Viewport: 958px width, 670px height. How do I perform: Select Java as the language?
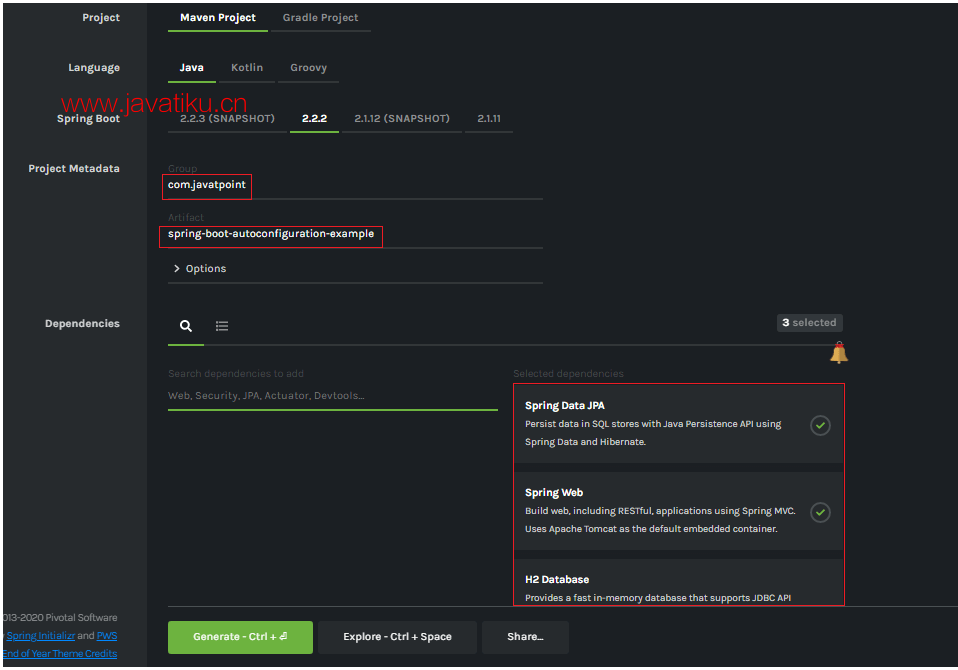click(x=191, y=68)
